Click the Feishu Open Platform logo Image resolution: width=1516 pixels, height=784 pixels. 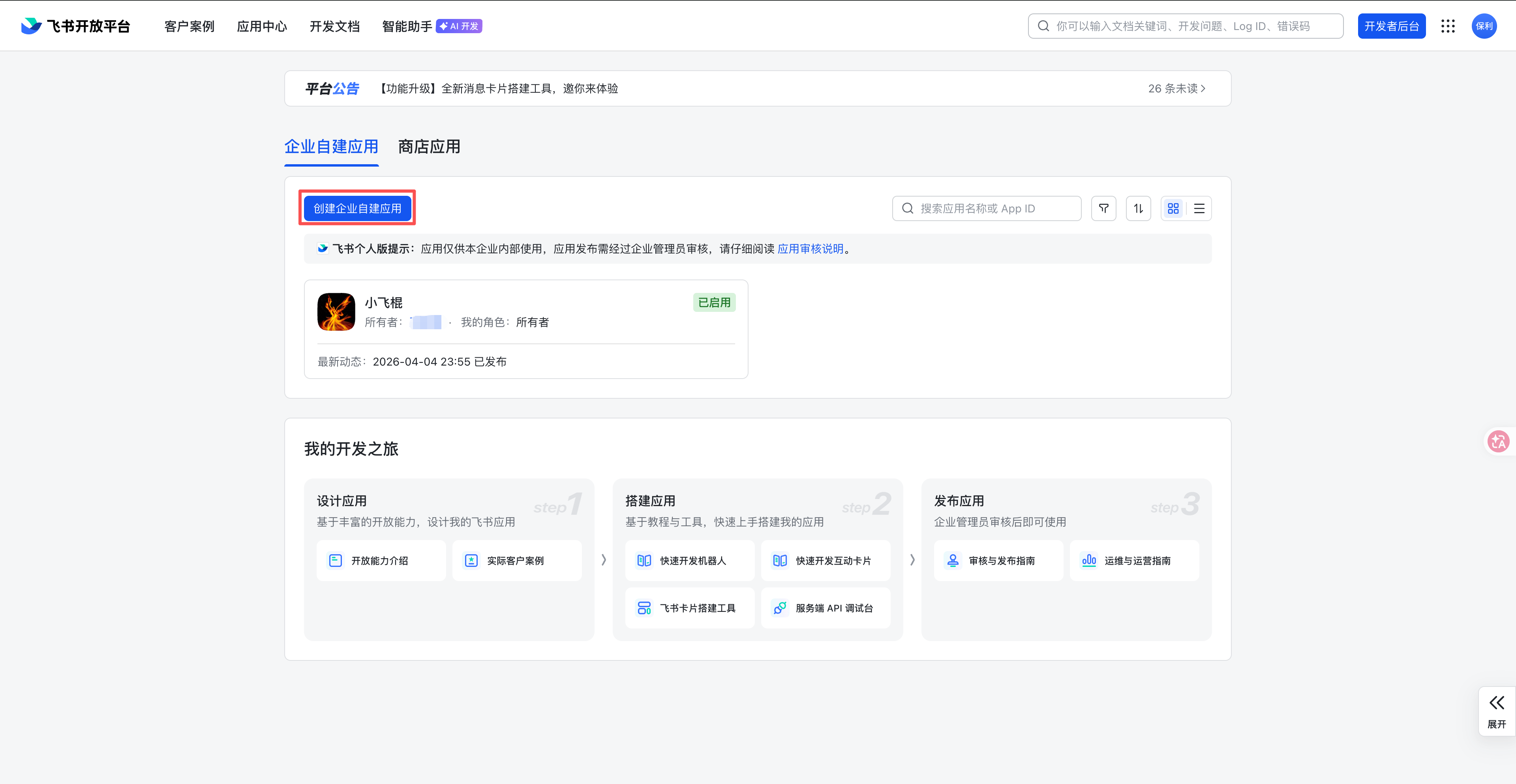tap(75, 26)
